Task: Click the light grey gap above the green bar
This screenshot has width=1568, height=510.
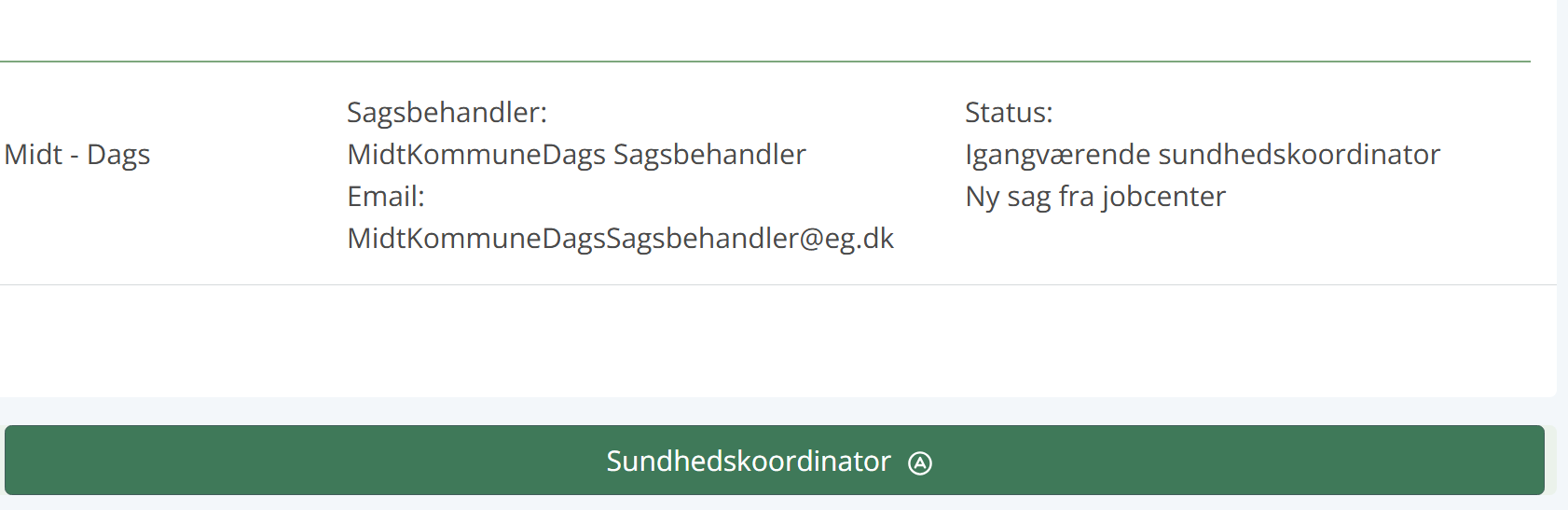Action: pos(778,411)
